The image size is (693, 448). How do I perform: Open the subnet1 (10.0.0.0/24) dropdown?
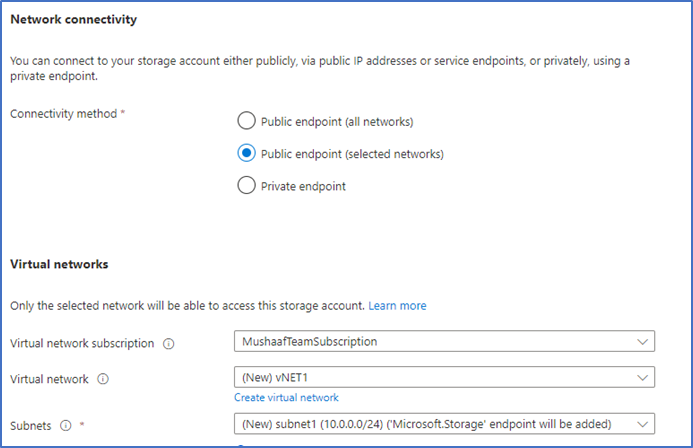[x=444, y=424]
